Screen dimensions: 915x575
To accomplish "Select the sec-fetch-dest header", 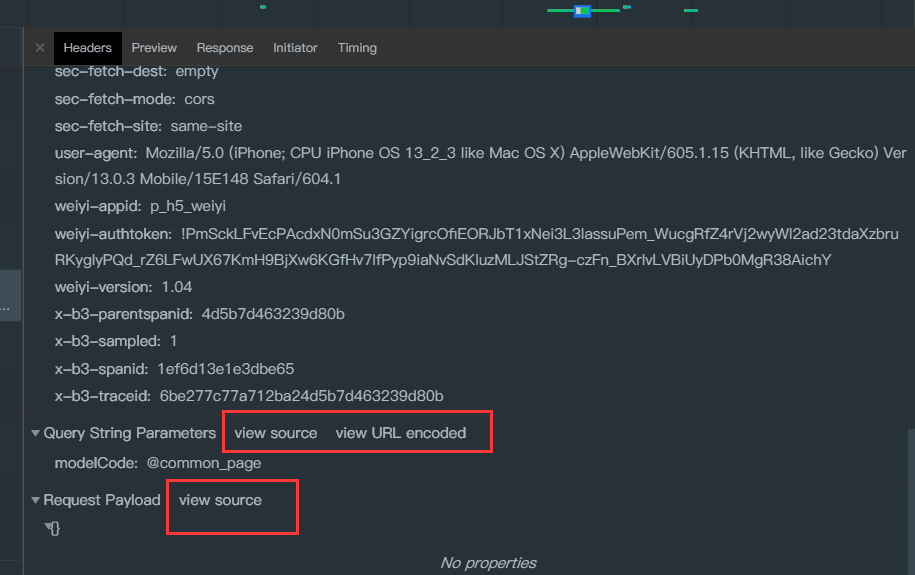I will (x=137, y=72).
